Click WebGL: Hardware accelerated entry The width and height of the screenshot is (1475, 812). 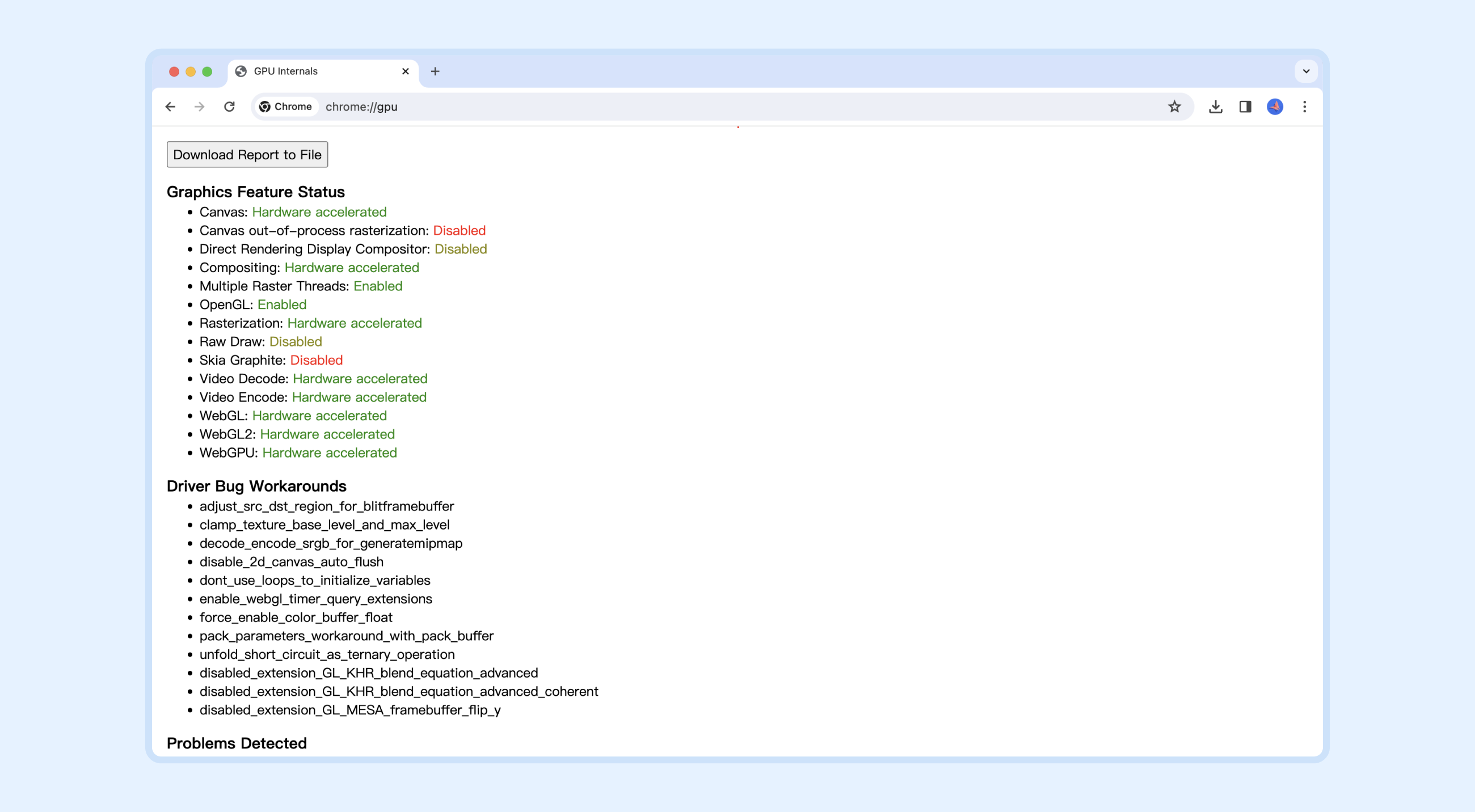(x=293, y=416)
